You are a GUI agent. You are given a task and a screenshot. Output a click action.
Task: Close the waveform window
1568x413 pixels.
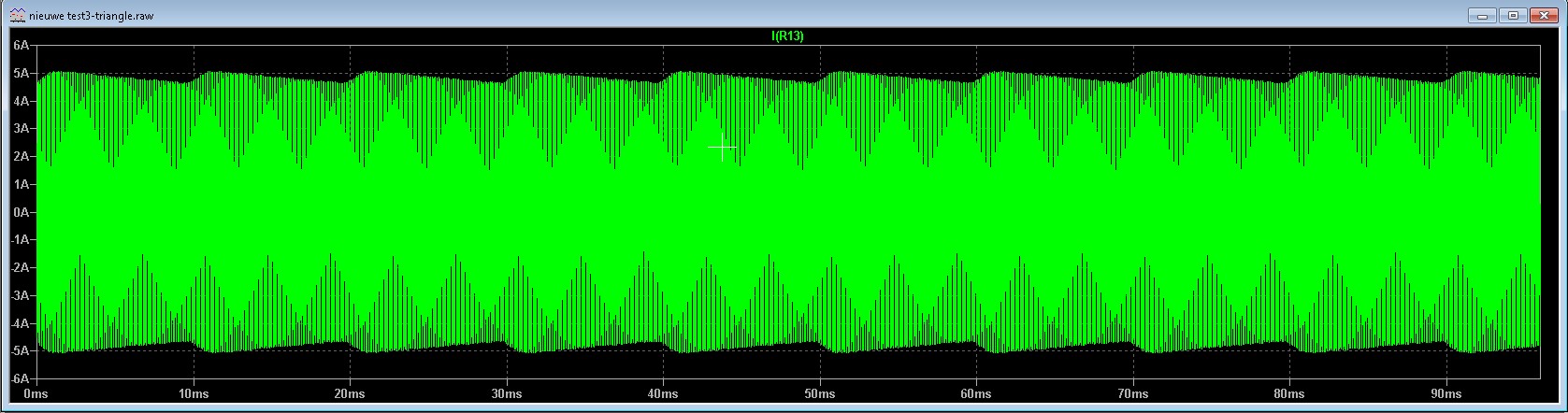click(1544, 15)
